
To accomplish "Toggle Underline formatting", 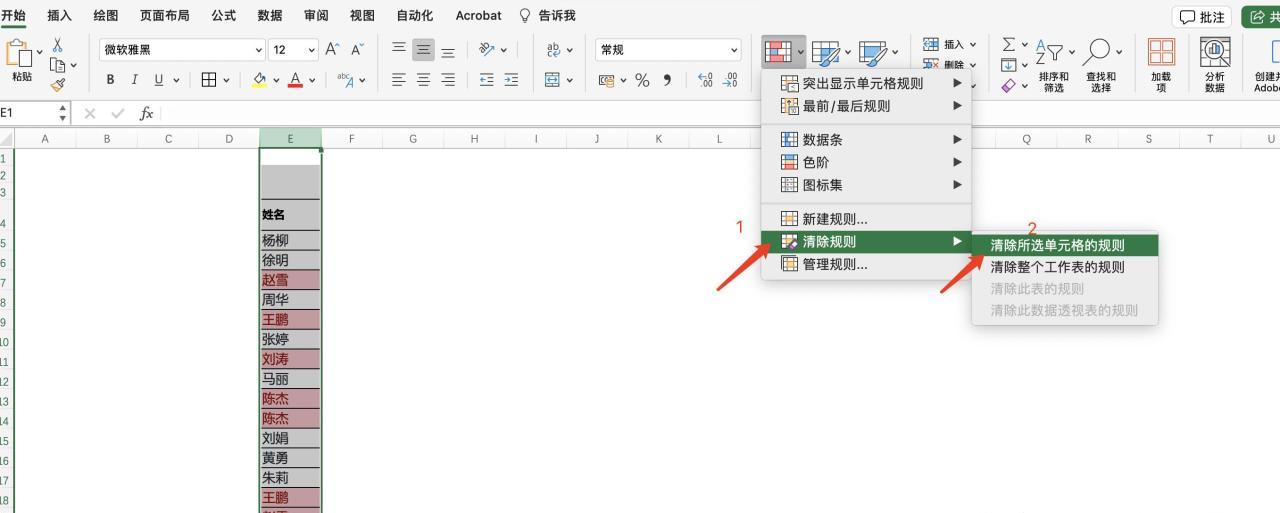I will (159, 80).
